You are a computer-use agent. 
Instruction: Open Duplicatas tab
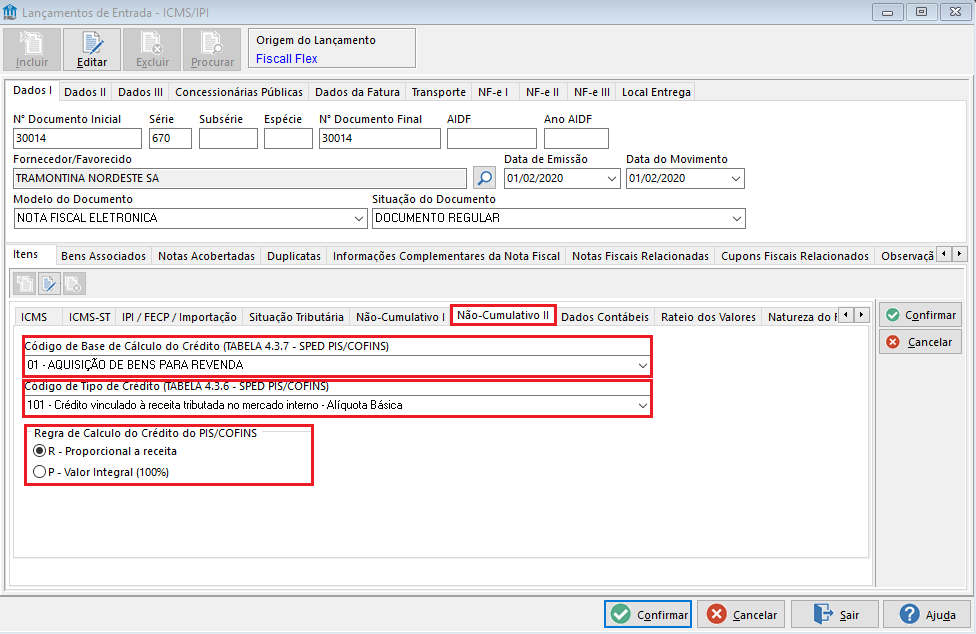click(294, 256)
